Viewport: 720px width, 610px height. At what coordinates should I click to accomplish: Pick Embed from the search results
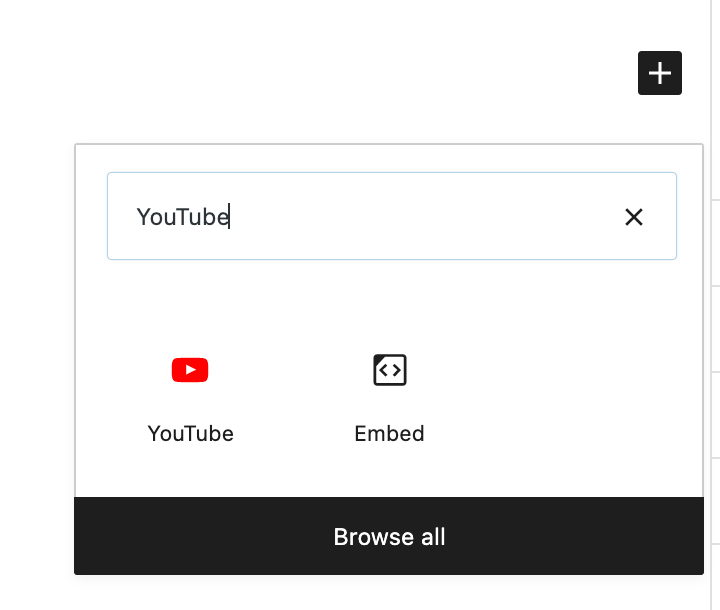pyautogui.click(x=390, y=397)
